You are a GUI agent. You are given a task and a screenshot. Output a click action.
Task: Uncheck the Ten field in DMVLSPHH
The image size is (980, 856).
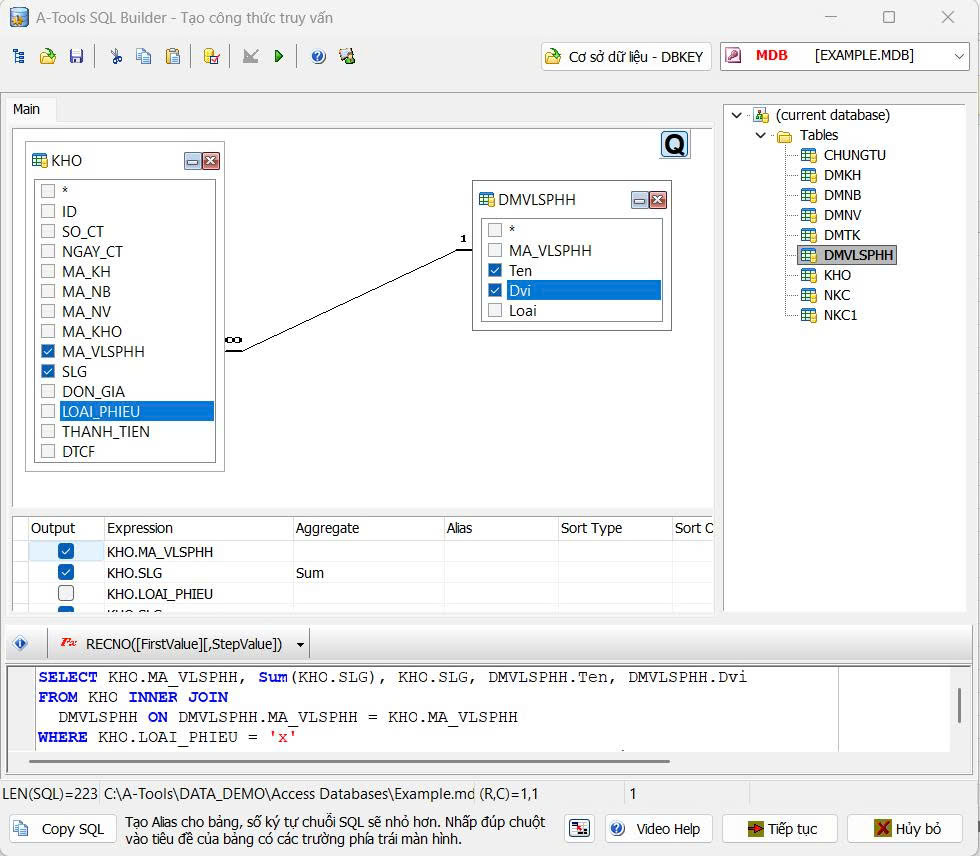pos(495,271)
